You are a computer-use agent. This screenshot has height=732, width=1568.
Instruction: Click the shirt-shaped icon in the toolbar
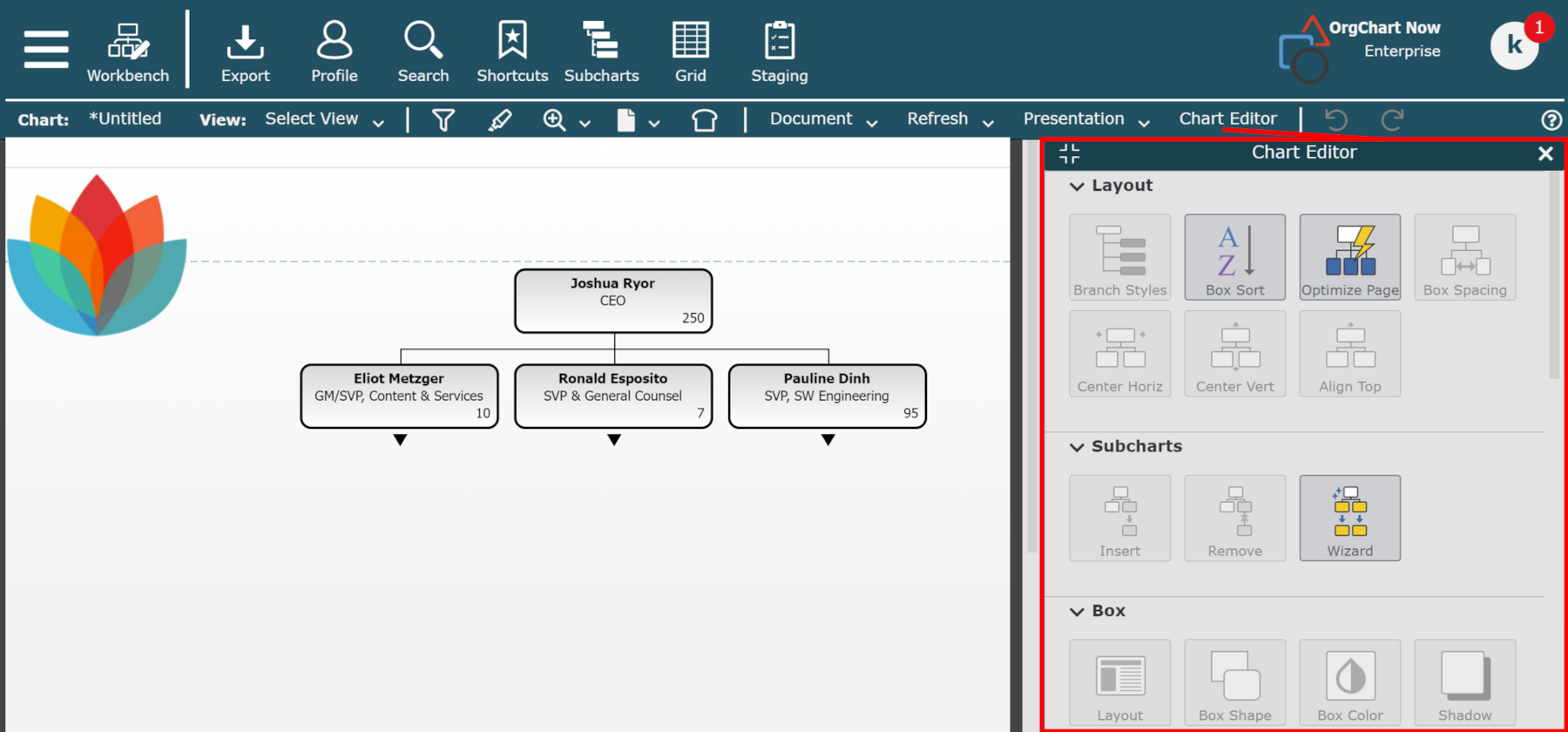pos(704,119)
